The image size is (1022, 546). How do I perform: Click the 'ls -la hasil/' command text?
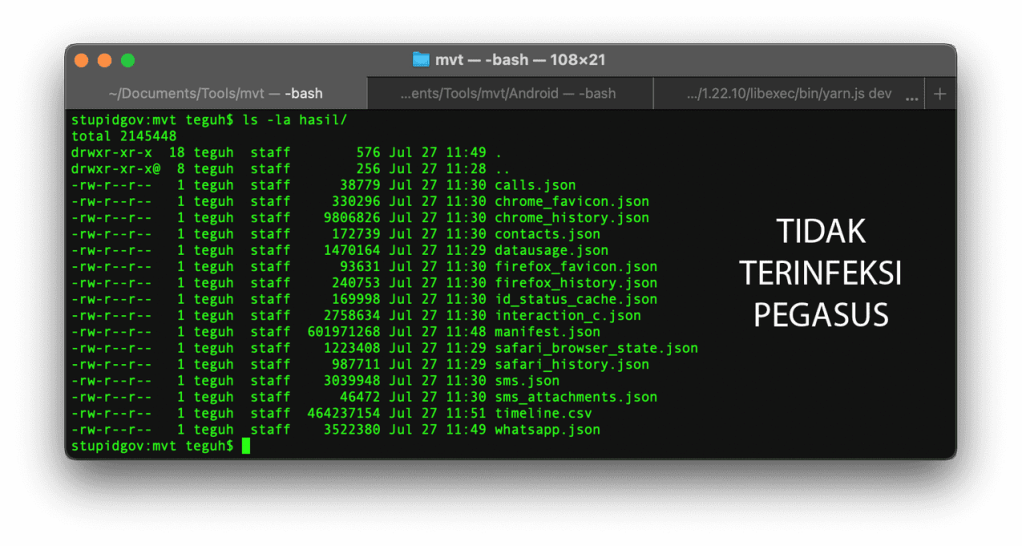tap(295, 120)
